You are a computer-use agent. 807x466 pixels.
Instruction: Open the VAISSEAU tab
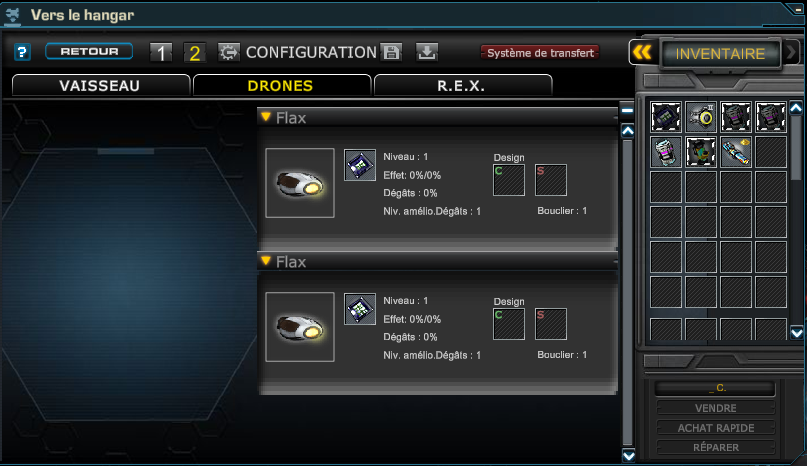tap(101, 85)
